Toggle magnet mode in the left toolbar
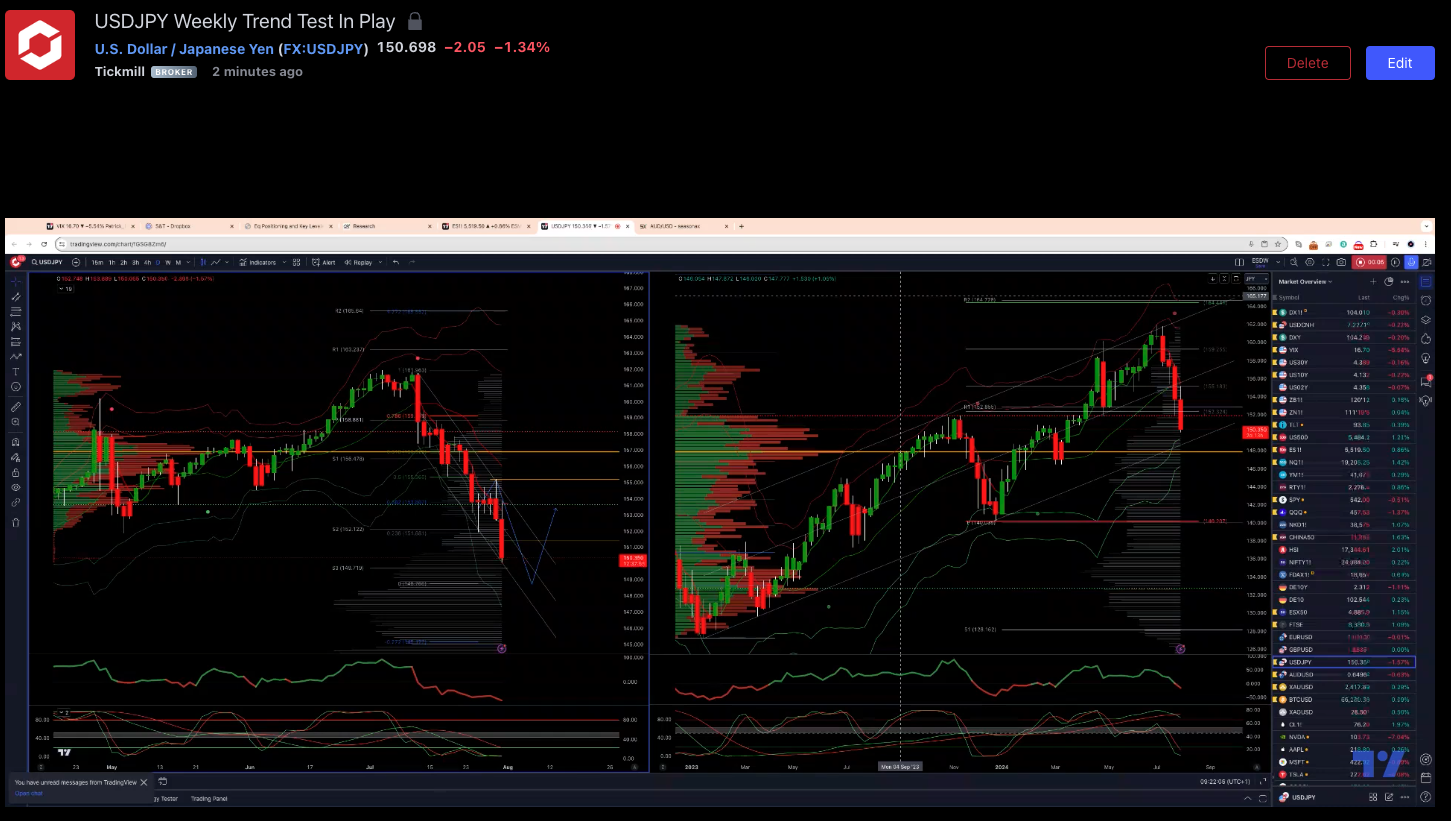Image resolution: width=1451 pixels, height=821 pixels. pyautogui.click(x=16, y=442)
